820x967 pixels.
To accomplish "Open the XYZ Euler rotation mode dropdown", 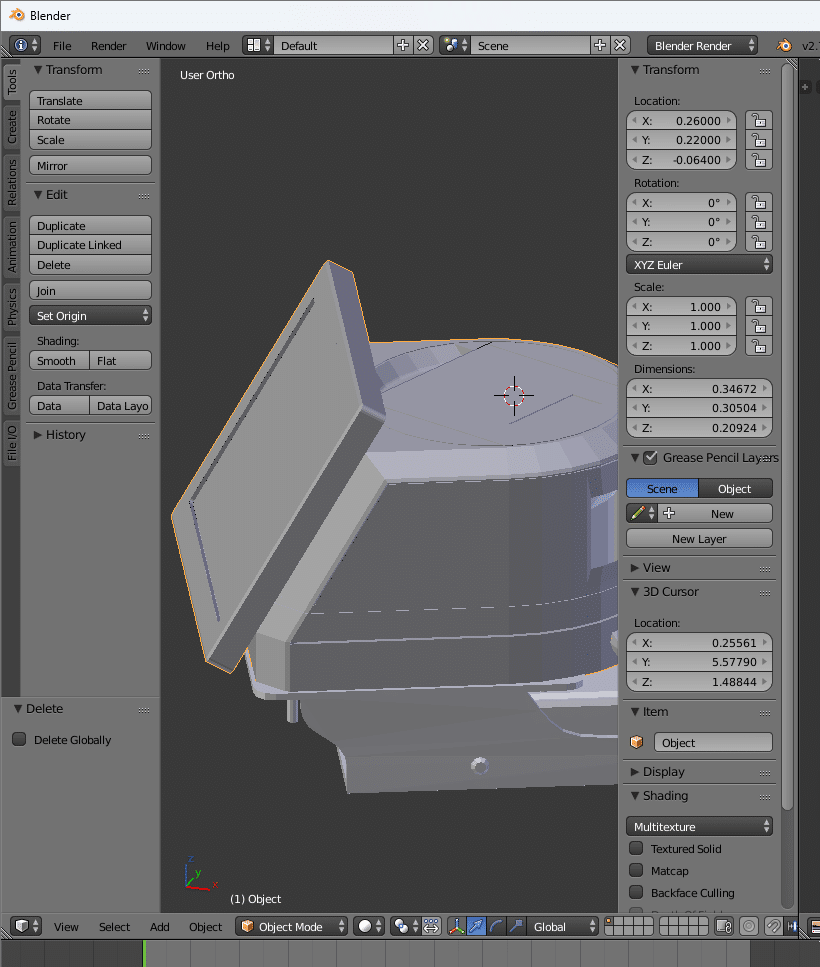I will coord(700,265).
